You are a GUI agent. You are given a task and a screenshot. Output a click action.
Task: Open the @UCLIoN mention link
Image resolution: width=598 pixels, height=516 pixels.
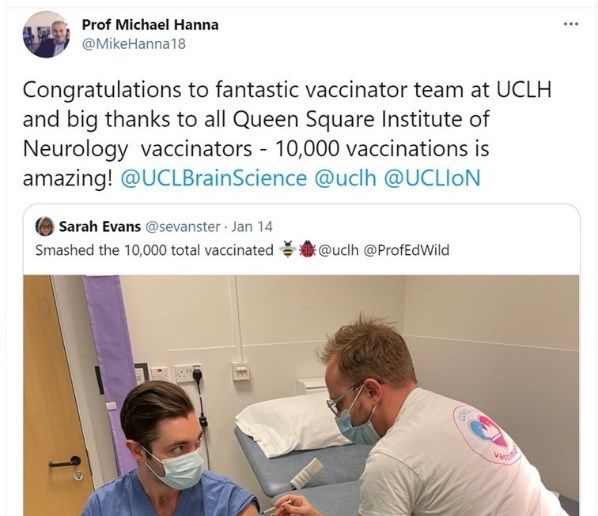coord(432,178)
